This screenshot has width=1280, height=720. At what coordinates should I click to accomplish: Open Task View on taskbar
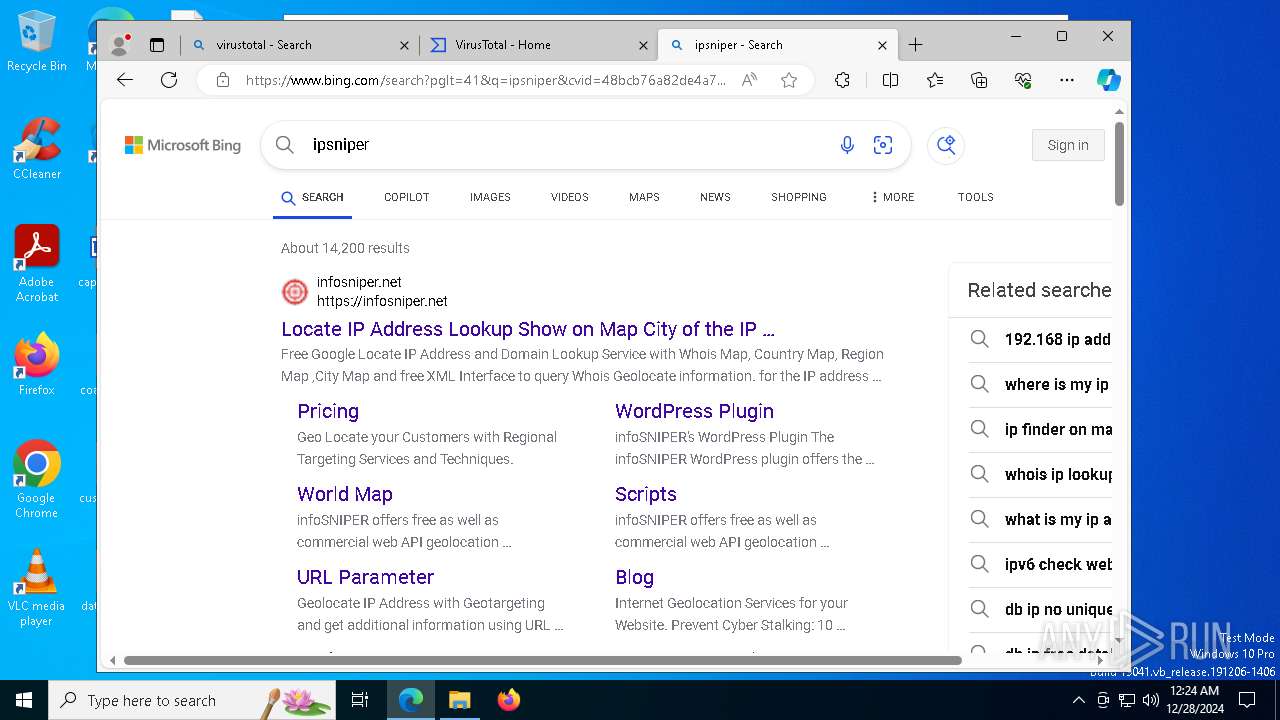360,700
